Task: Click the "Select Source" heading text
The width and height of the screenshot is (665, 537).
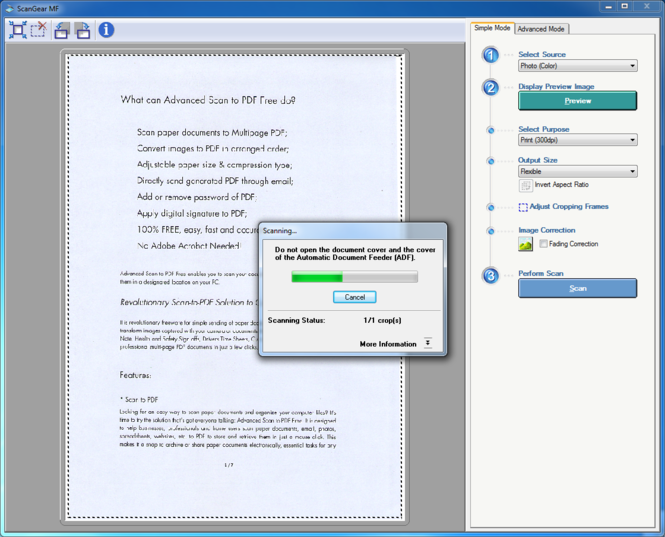Action: 542,54
